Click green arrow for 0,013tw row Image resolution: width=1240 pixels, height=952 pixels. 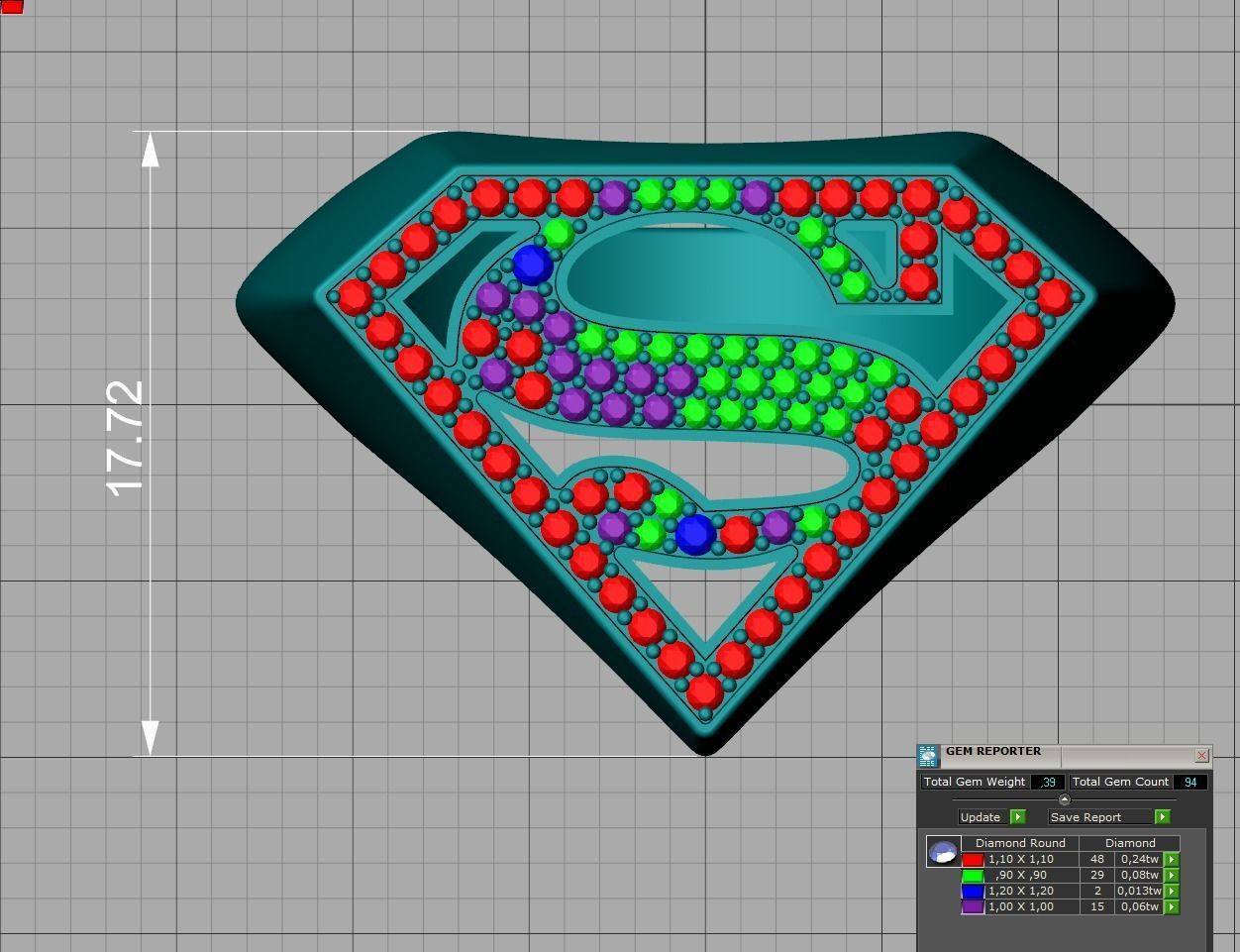1172,892
